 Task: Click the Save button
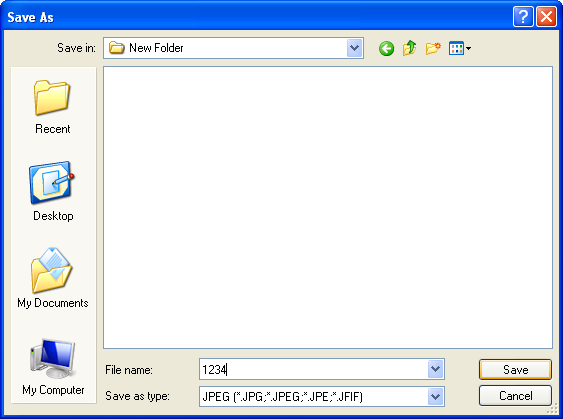pos(515,369)
